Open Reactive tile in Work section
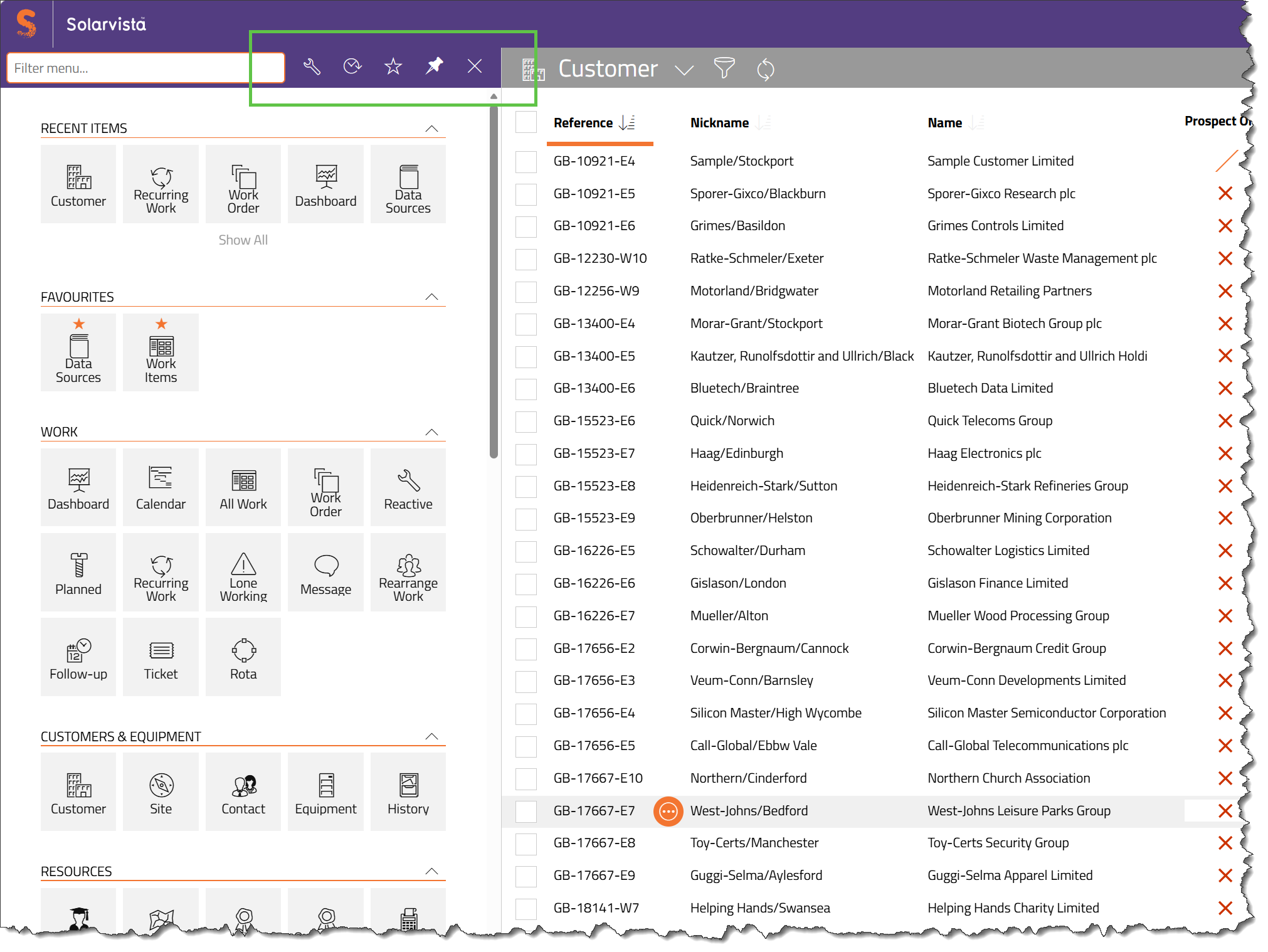Image resolution: width=1268 pixels, height=952 pixels. 408,487
